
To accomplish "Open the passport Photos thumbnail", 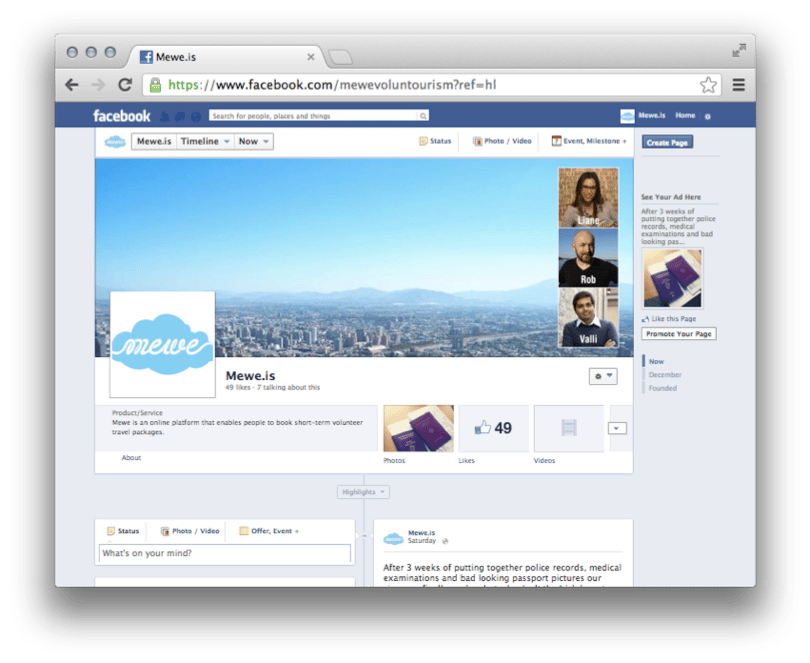I will (418, 428).
